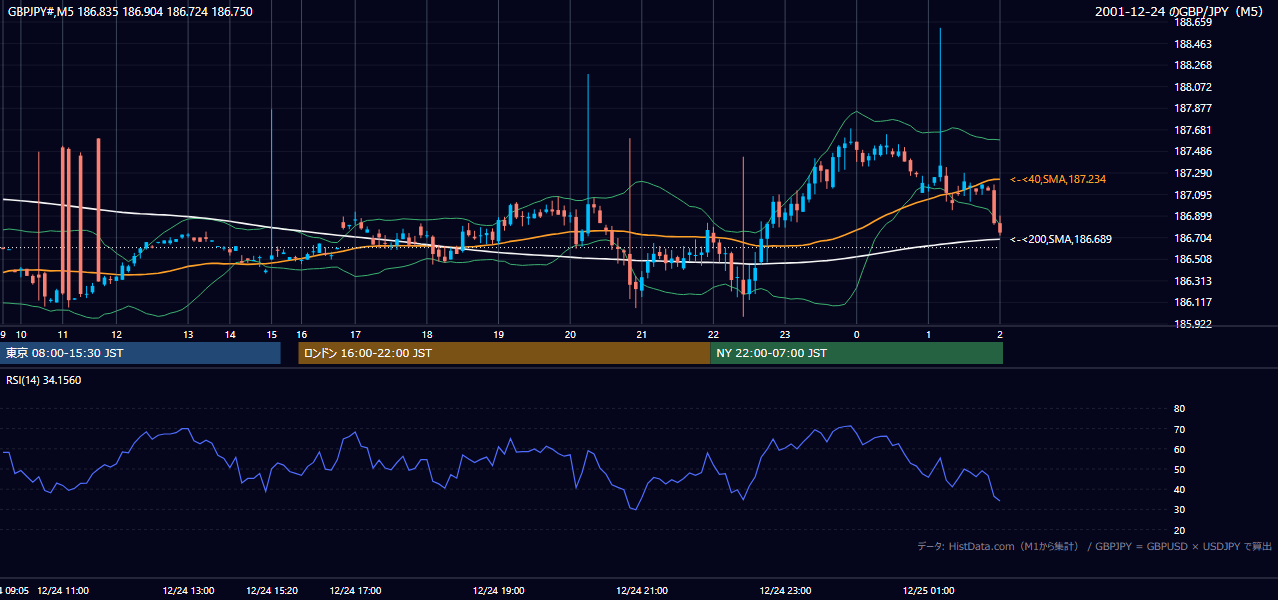The image size is (1278, 600).
Task: Click the HistData.com data source note
Action: (1094, 546)
